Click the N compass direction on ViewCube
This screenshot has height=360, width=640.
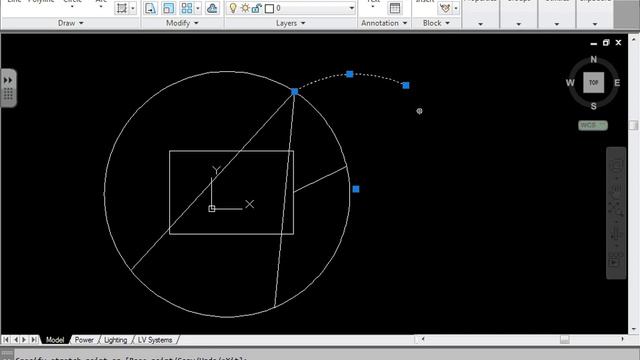[x=593, y=60]
